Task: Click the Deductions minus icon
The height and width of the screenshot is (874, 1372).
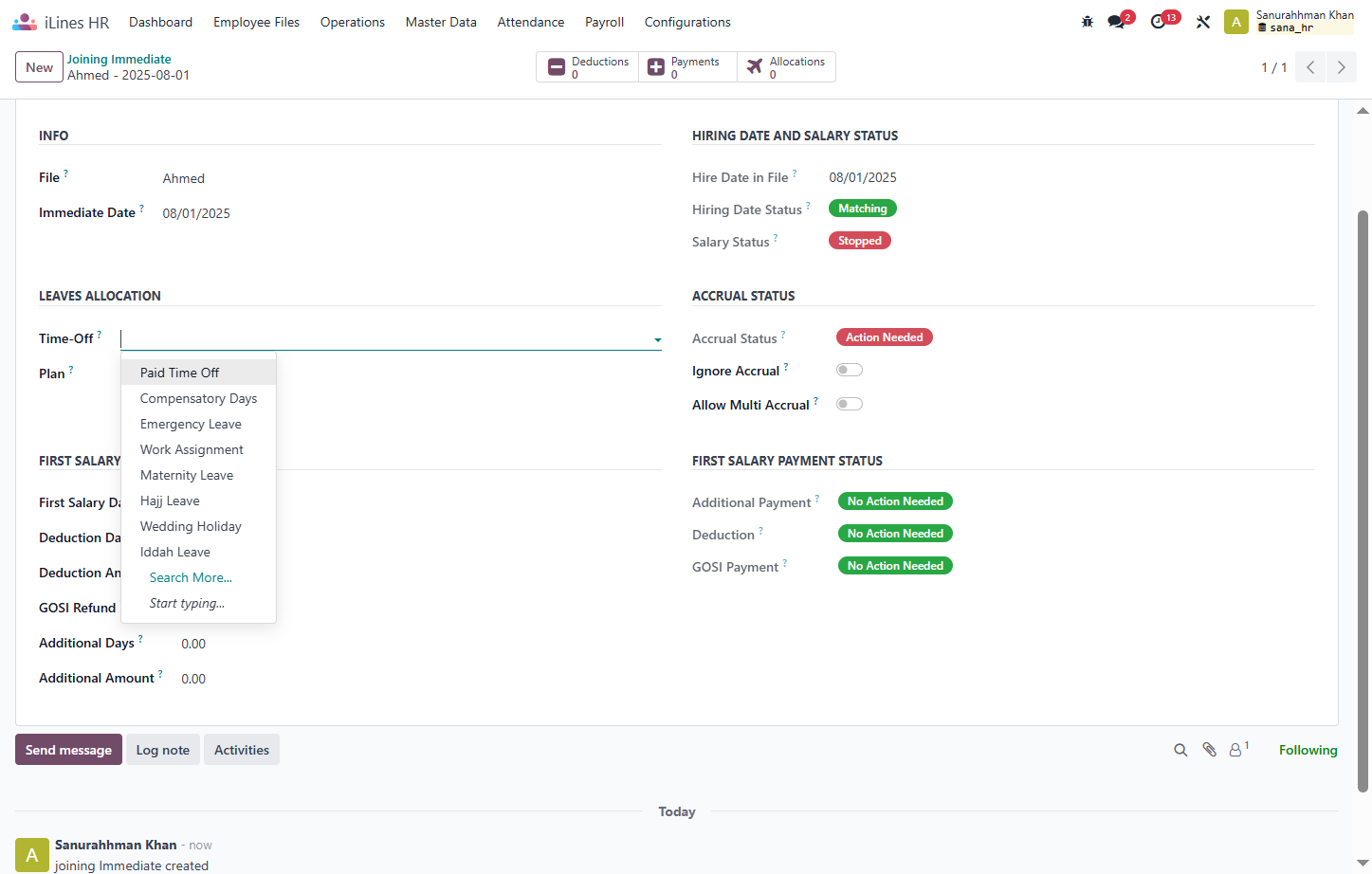Action: click(557, 67)
